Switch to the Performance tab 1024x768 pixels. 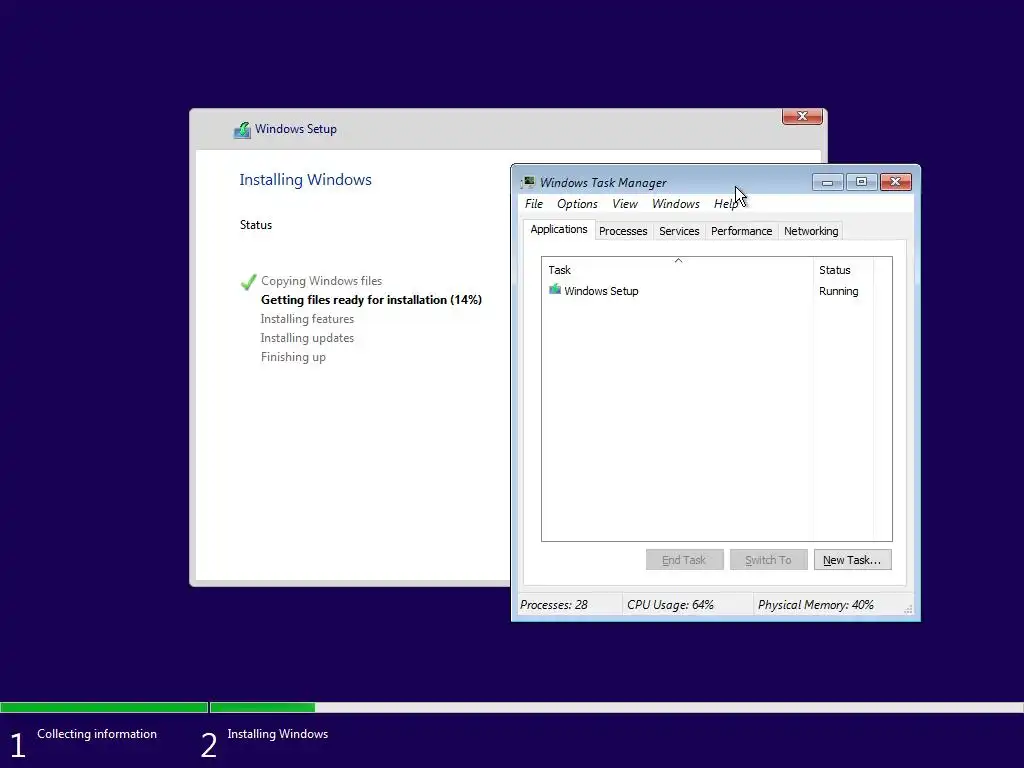pyautogui.click(x=741, y=231)
